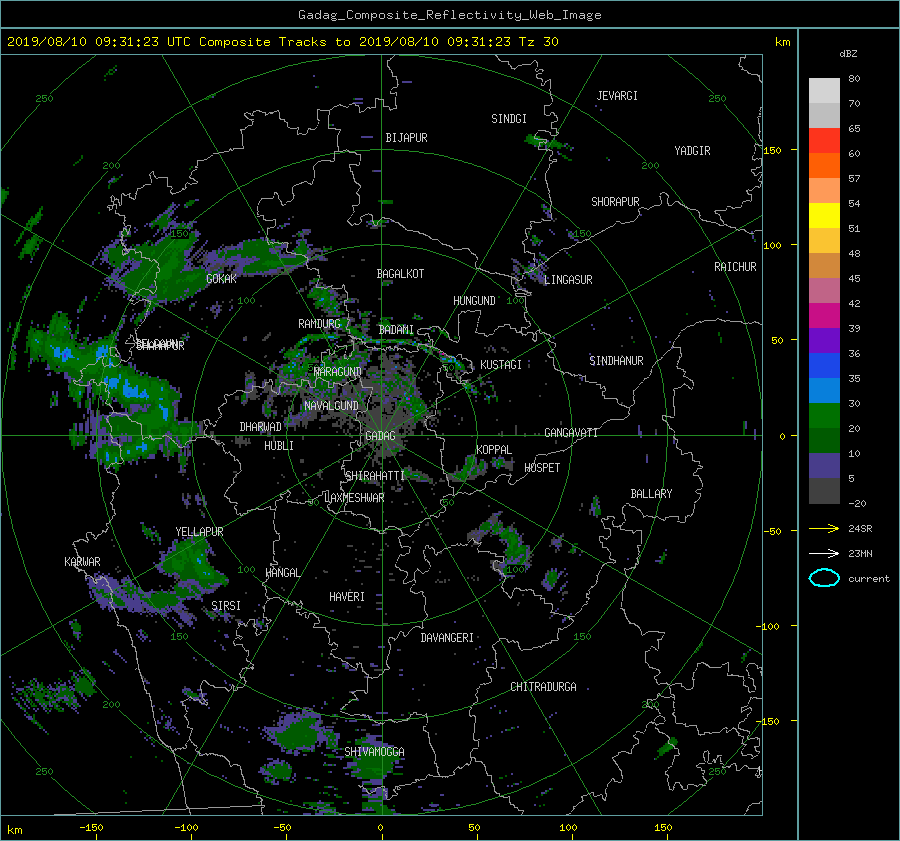The height and width of the screenshot is (841, 900).
Task: Click the KOPPAL city label
Action: pos(494,450)
